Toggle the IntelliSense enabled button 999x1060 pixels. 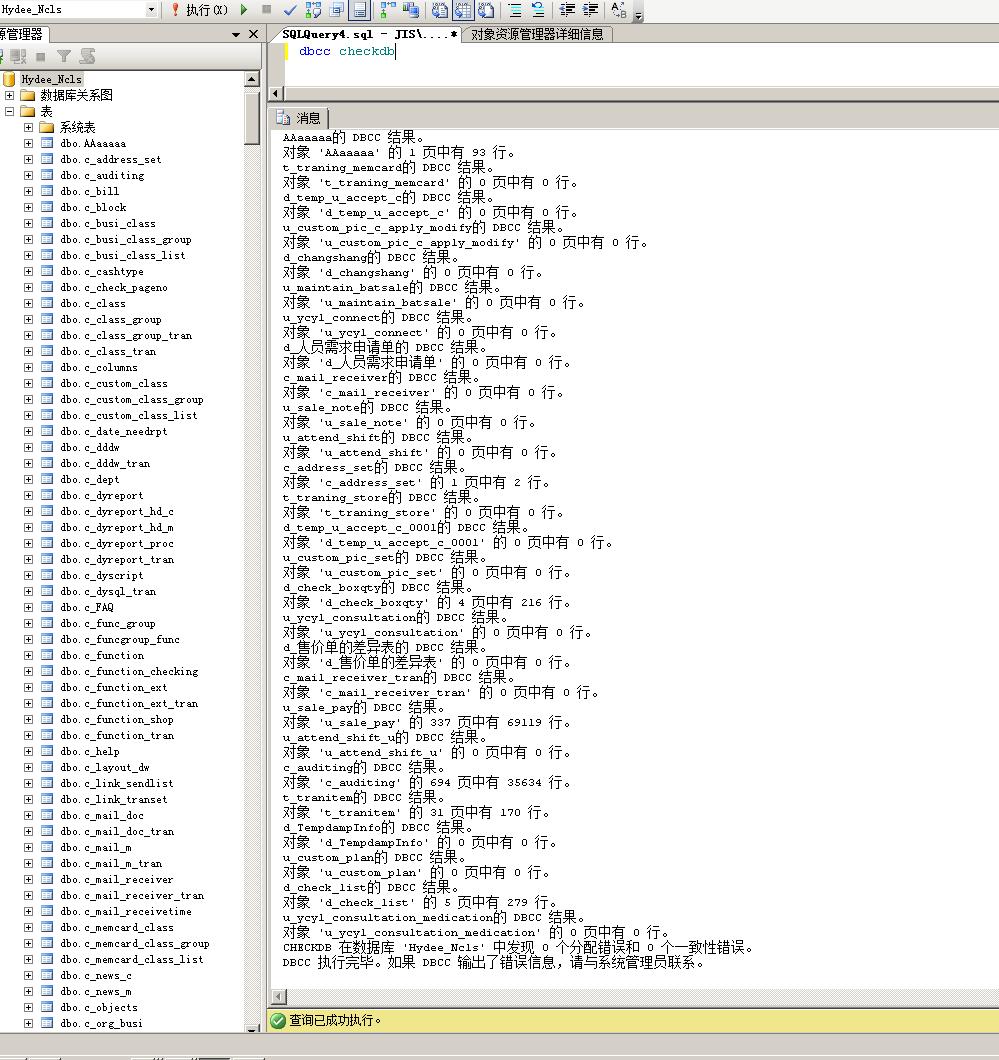tap(359, 9)
